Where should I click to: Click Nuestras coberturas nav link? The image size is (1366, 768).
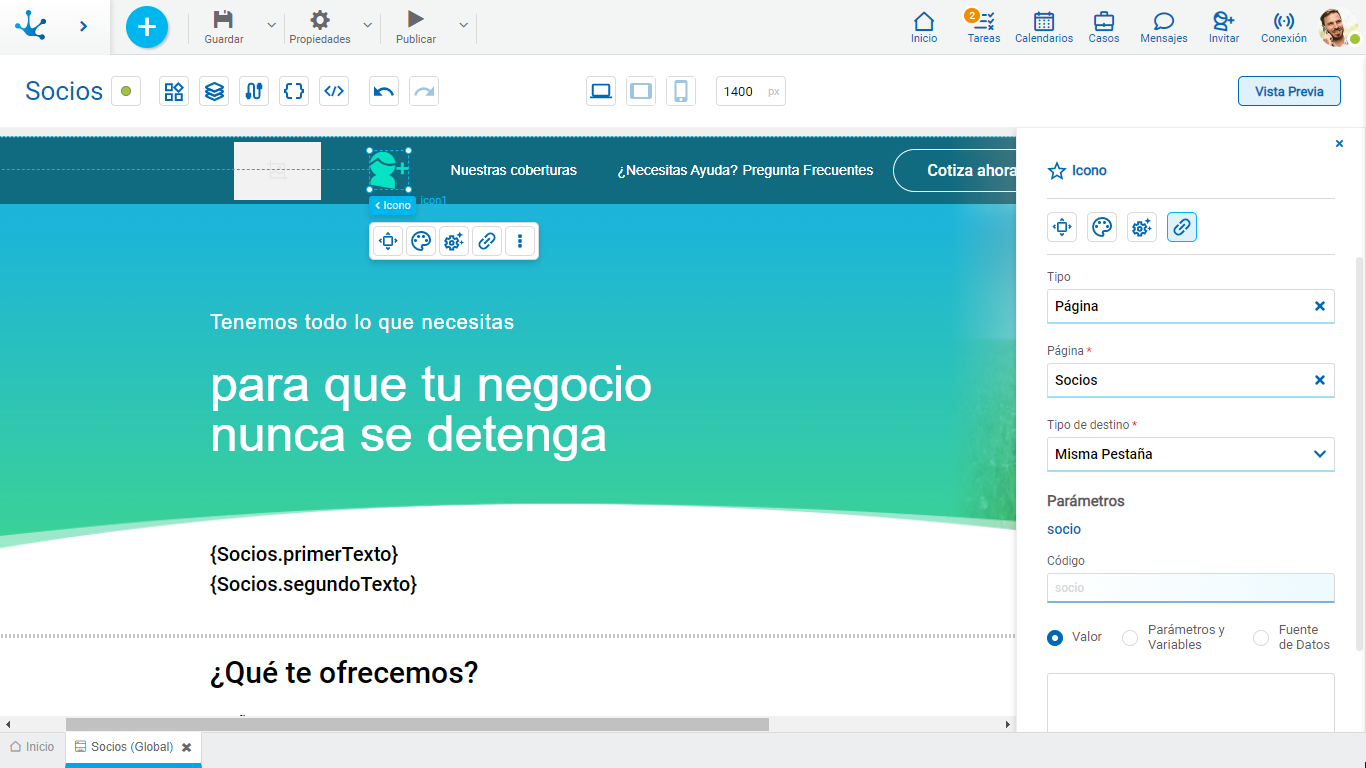point(513,170)
